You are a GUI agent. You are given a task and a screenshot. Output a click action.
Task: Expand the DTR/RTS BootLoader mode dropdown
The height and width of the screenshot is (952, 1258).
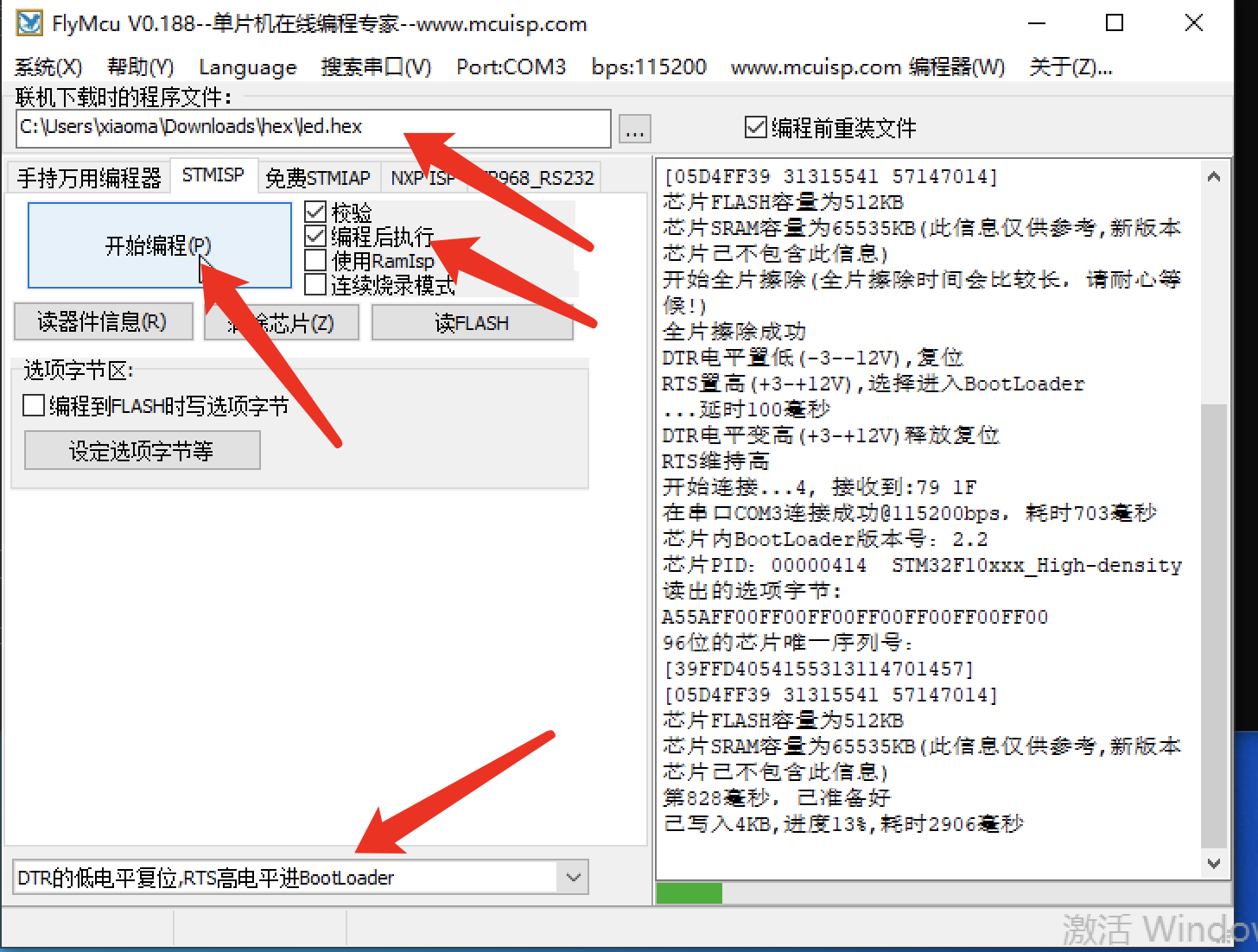(x=573, y=877)
